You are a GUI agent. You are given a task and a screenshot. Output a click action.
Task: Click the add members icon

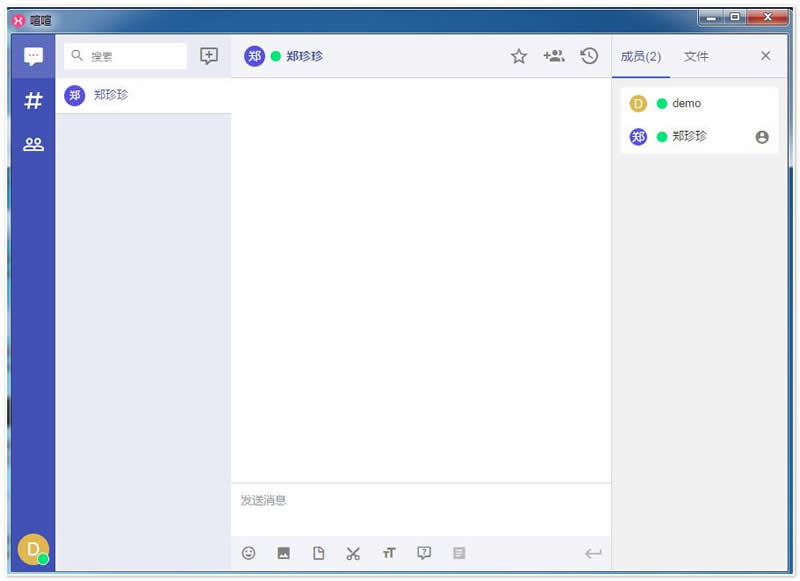pos(553,56)
